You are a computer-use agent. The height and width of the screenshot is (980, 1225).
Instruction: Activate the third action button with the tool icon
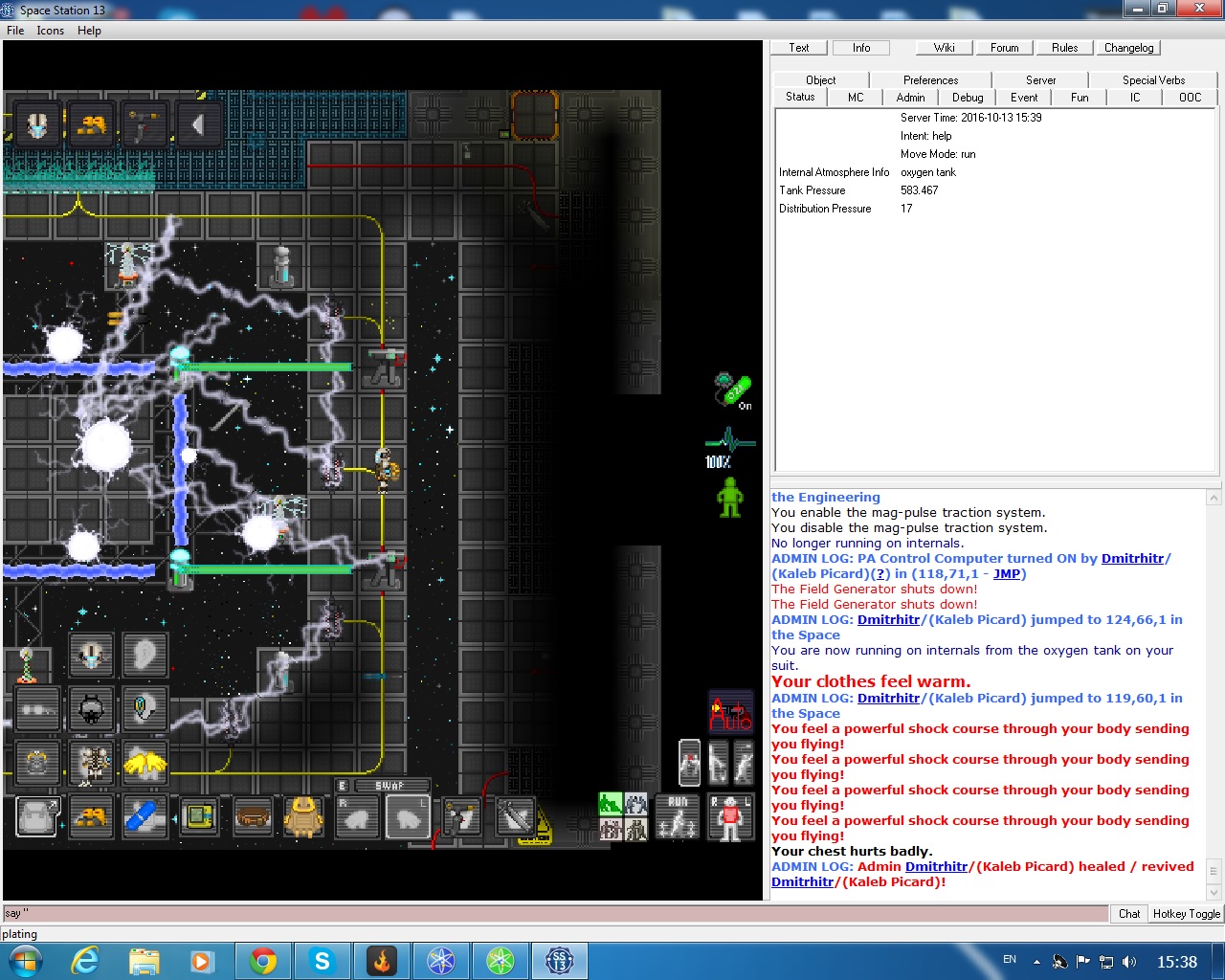pos(145,124)
